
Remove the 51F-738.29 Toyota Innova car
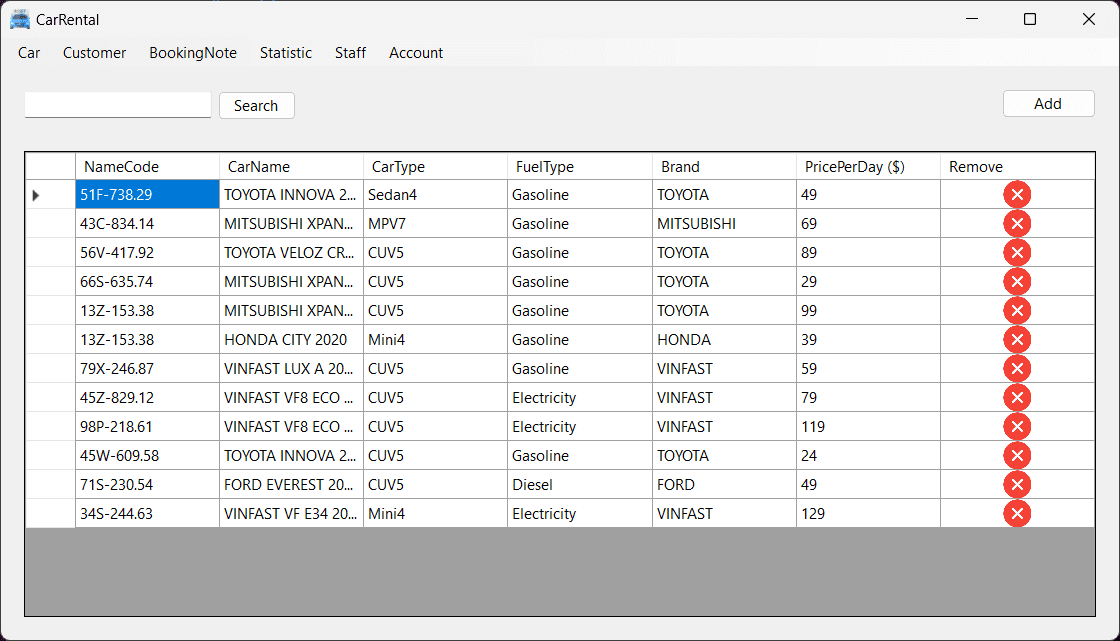1017,195
